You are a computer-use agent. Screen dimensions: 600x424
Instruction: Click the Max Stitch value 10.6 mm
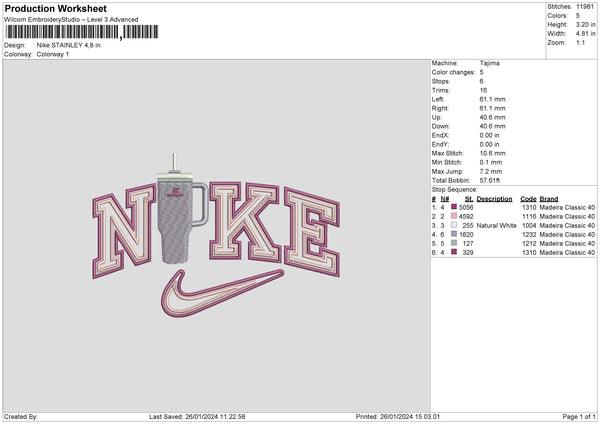(x=492, y=153)
